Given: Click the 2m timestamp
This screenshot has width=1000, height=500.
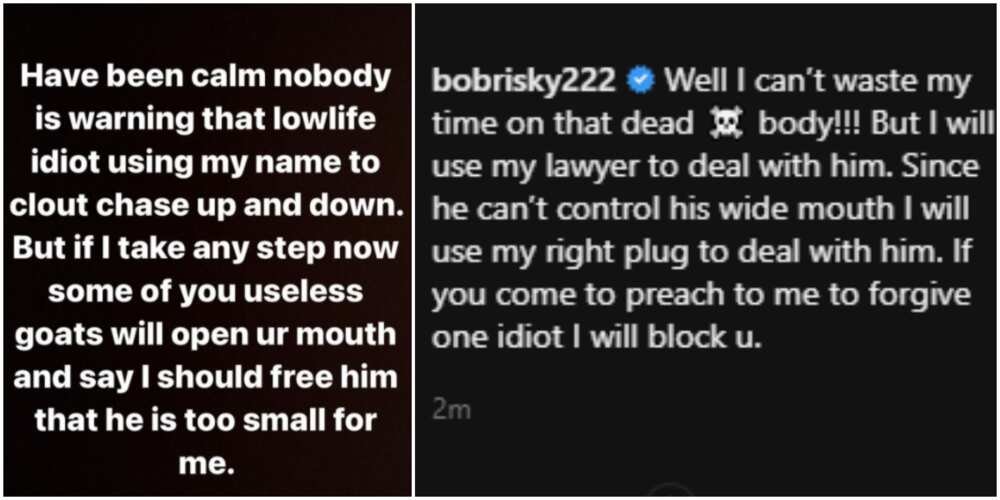Looking at the screenshot, I should [x=451, y=410].
